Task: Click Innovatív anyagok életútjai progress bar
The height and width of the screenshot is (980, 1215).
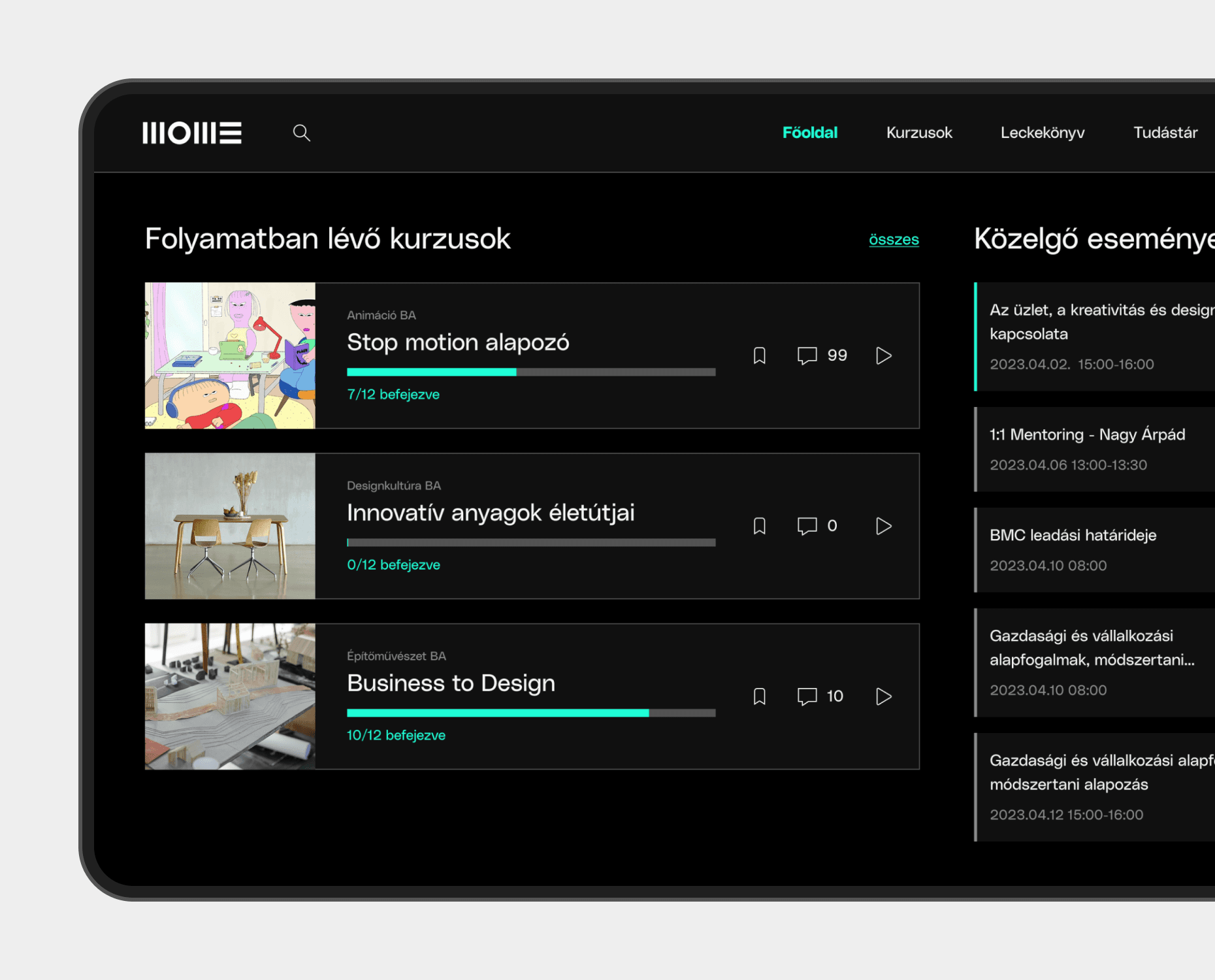Action: click(x=531, y=543)
